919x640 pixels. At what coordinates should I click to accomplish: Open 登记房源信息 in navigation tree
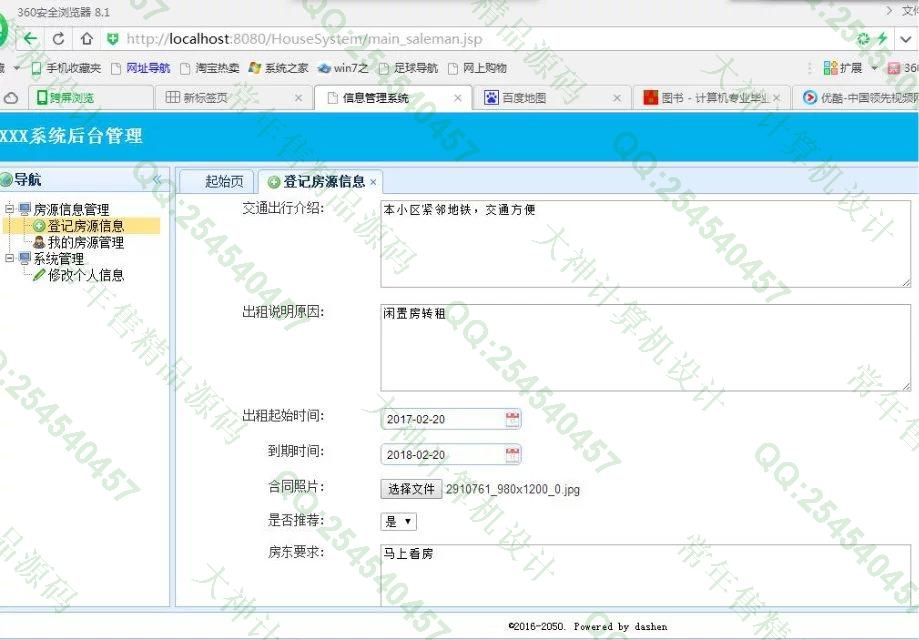[86, 226]
